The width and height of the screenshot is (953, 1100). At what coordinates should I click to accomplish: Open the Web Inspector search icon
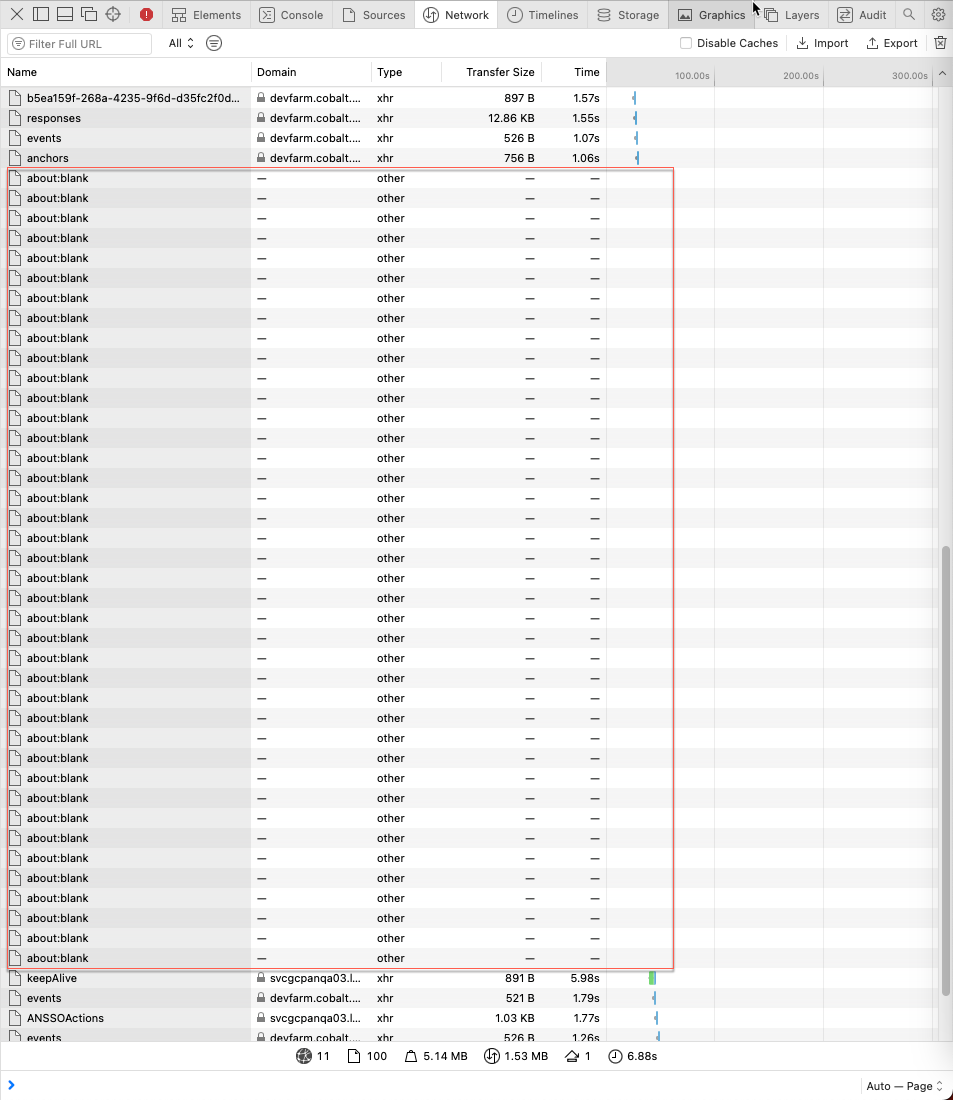pyautogui.click(x=910, y=14)
